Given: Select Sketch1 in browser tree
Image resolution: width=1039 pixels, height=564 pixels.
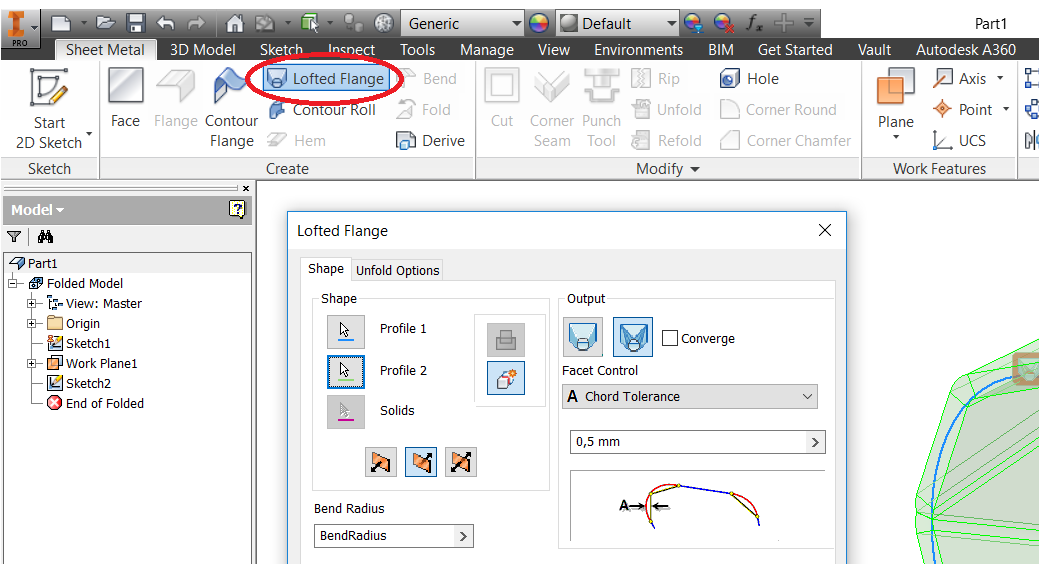Looking at the screenshot, I should 79,343.
